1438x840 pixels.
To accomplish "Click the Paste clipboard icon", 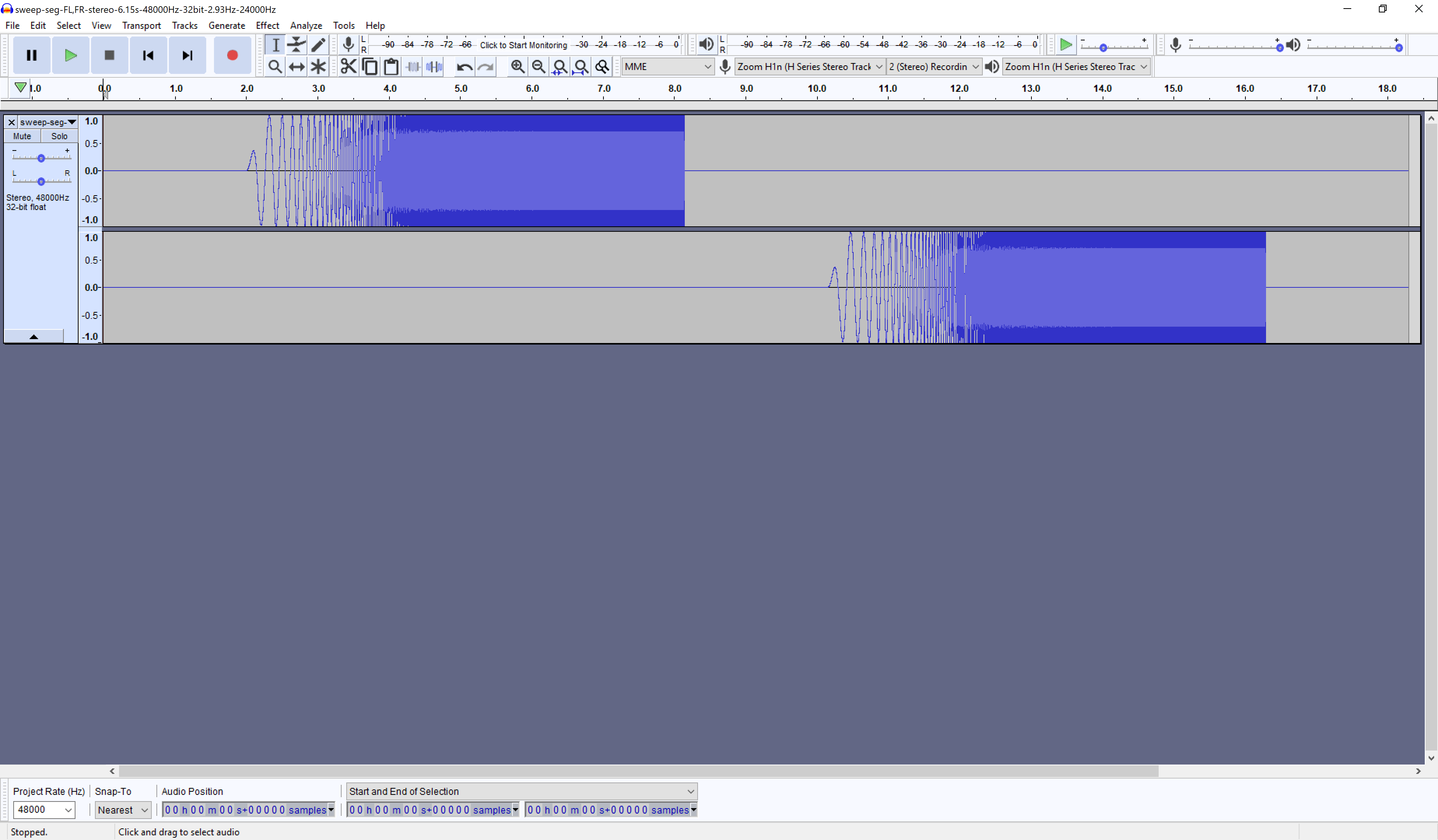I will pos(391,67).
